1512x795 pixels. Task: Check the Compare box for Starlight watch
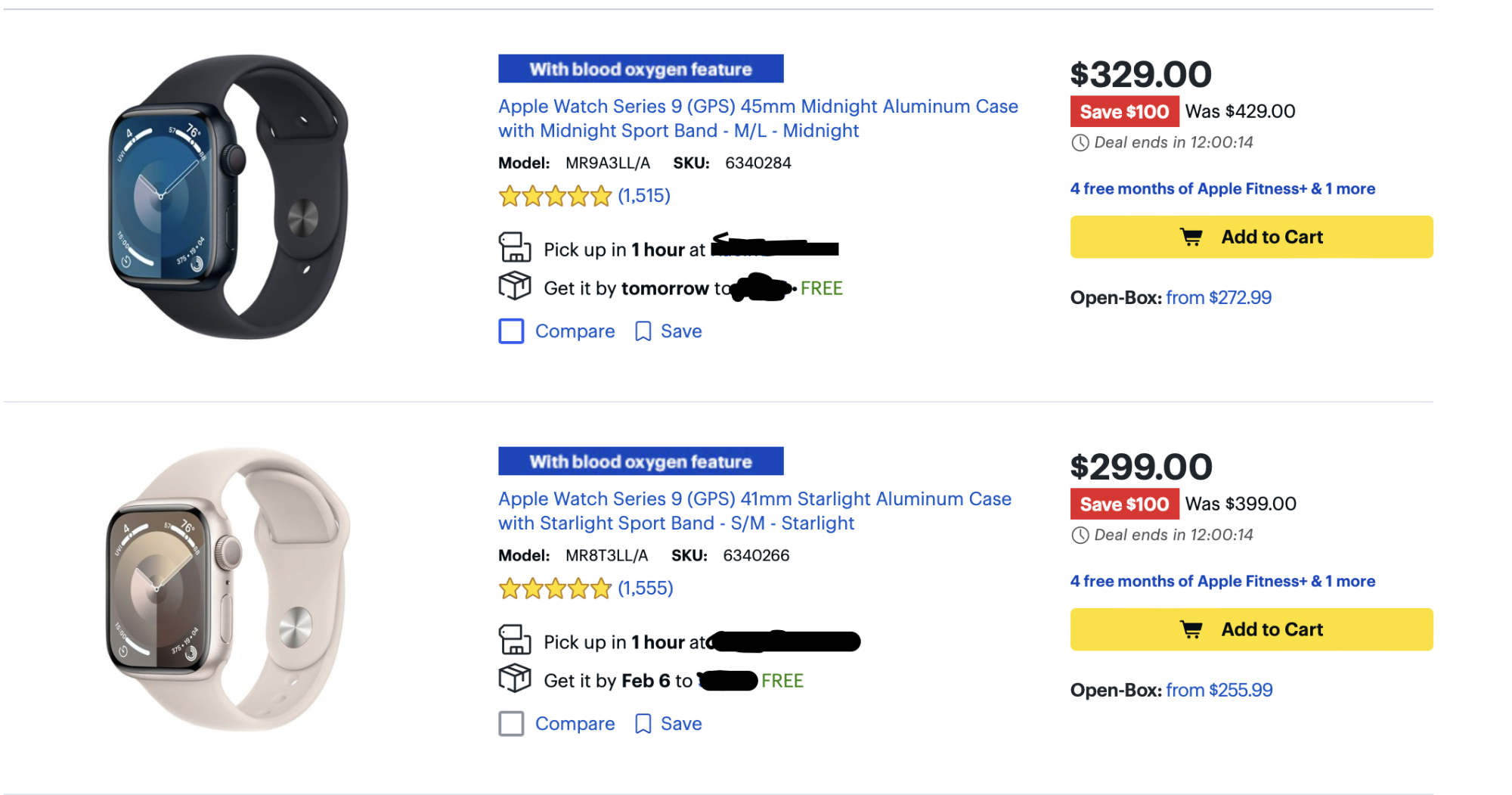(511, 724)
